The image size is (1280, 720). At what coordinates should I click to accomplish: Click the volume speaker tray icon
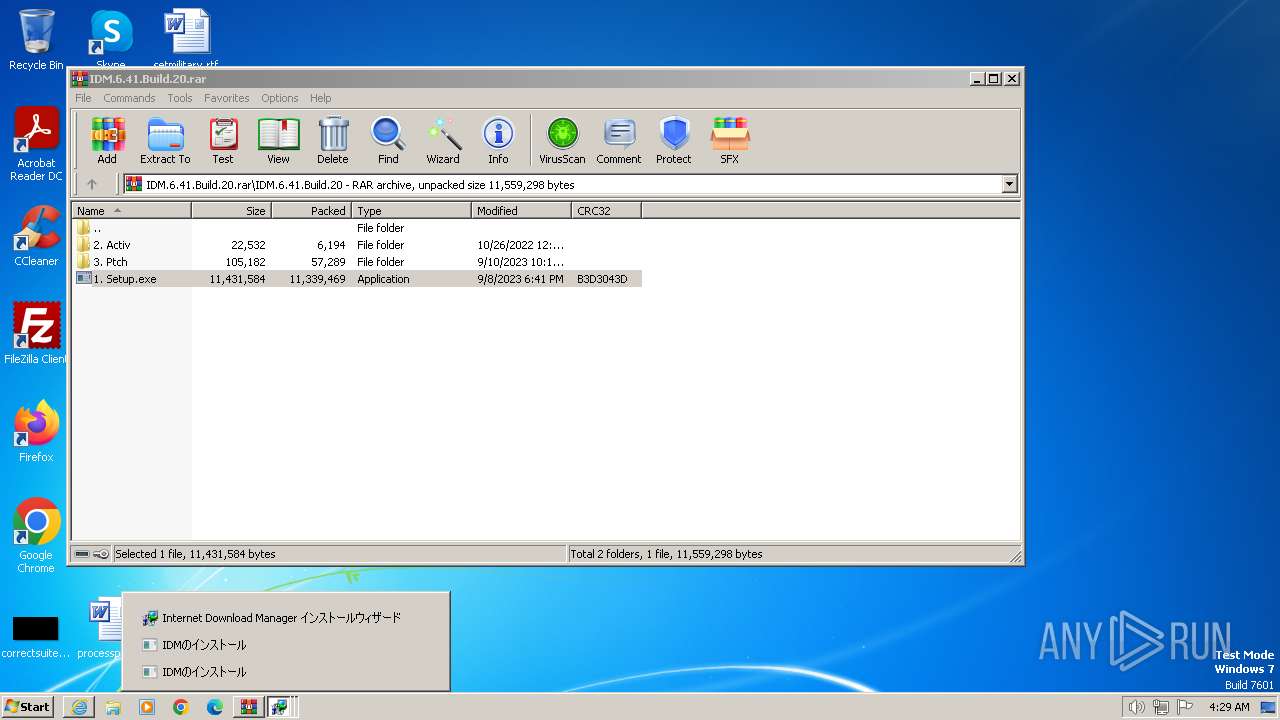[1136, 707]
